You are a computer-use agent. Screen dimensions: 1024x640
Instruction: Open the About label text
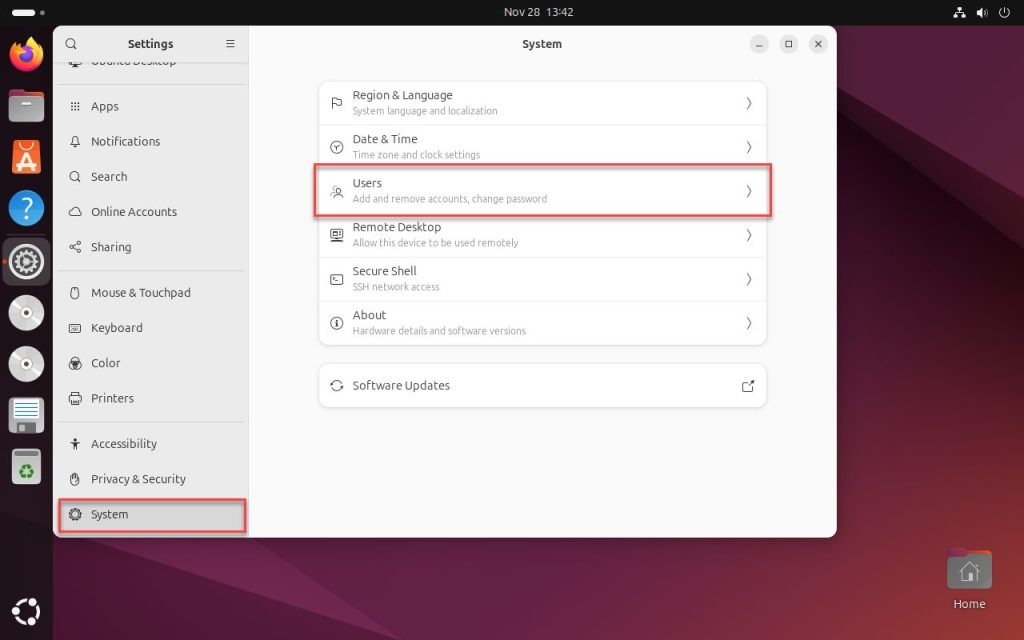click(369, 315)
